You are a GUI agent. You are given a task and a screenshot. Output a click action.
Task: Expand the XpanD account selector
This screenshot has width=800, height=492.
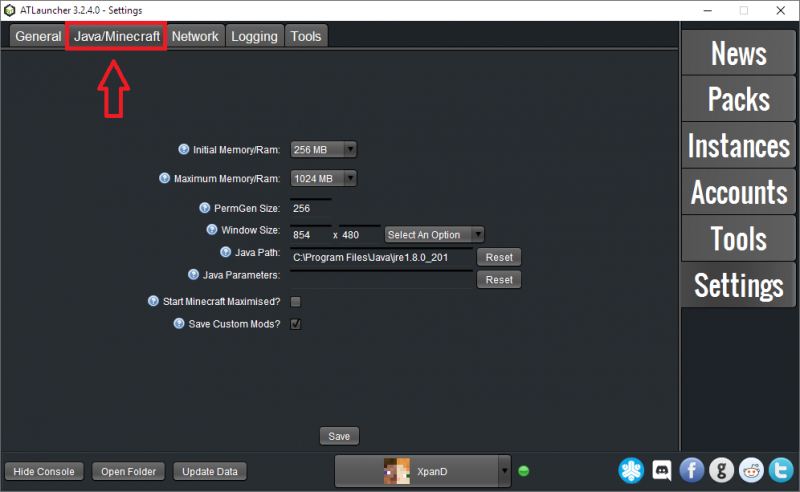(x=504, y=471)
